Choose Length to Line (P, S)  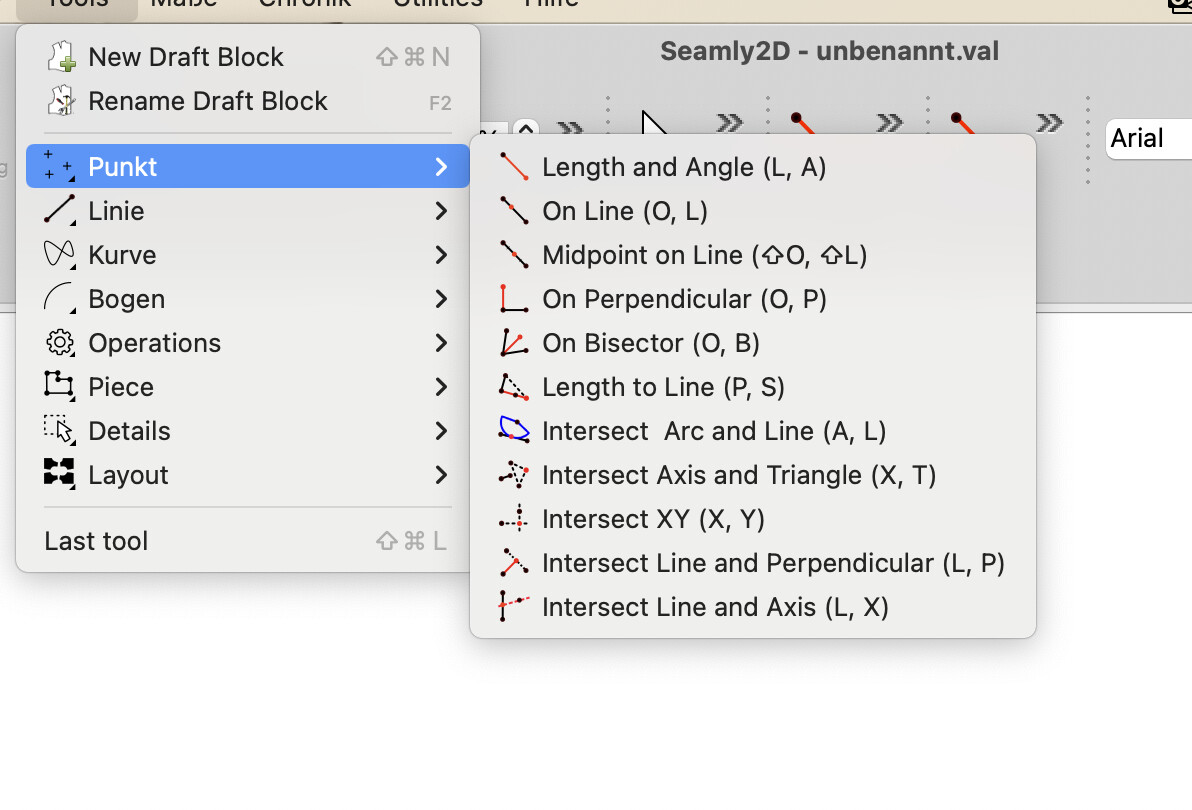pyautogui.click(x=662, y=387)
